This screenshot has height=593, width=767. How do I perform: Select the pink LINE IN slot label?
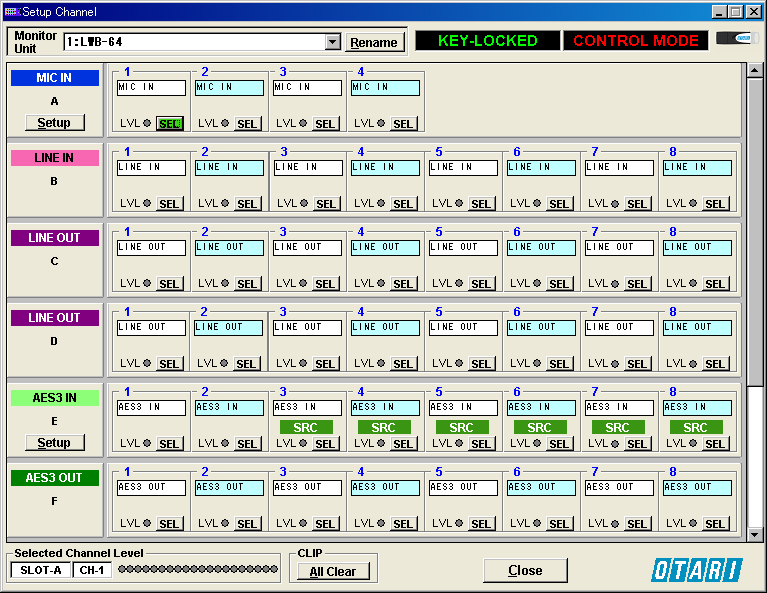tap(55, 158)
